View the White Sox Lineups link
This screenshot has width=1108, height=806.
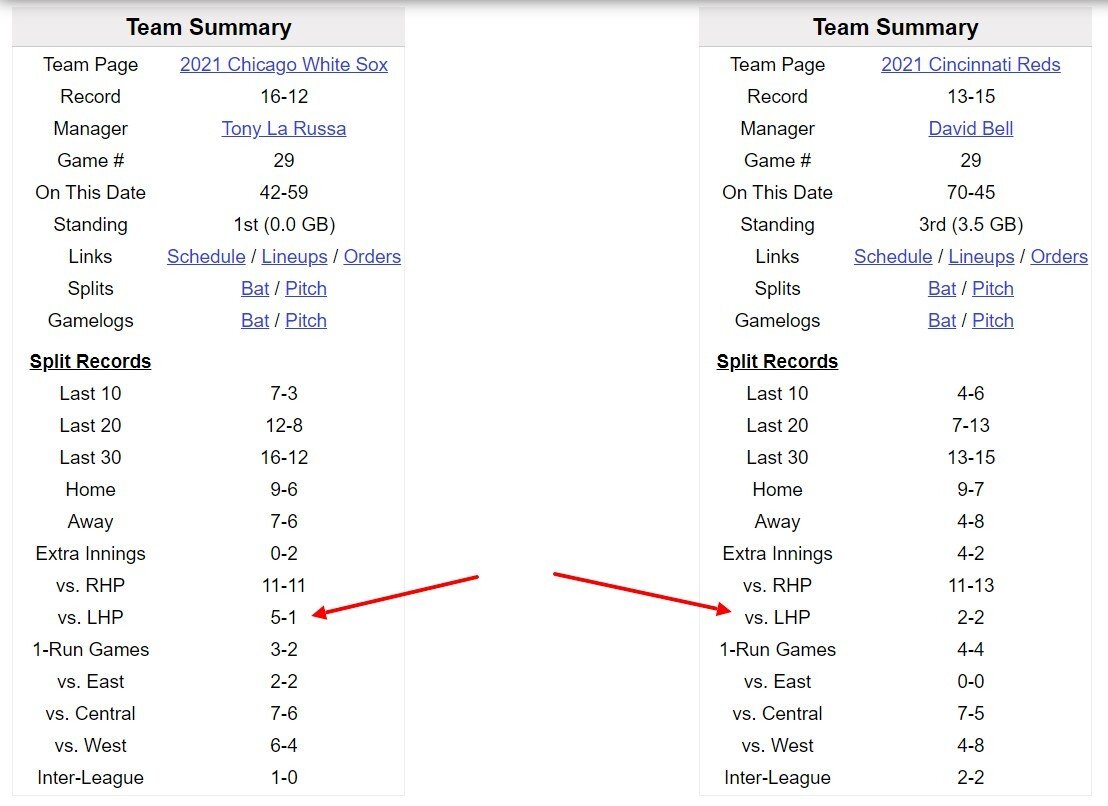294,257
